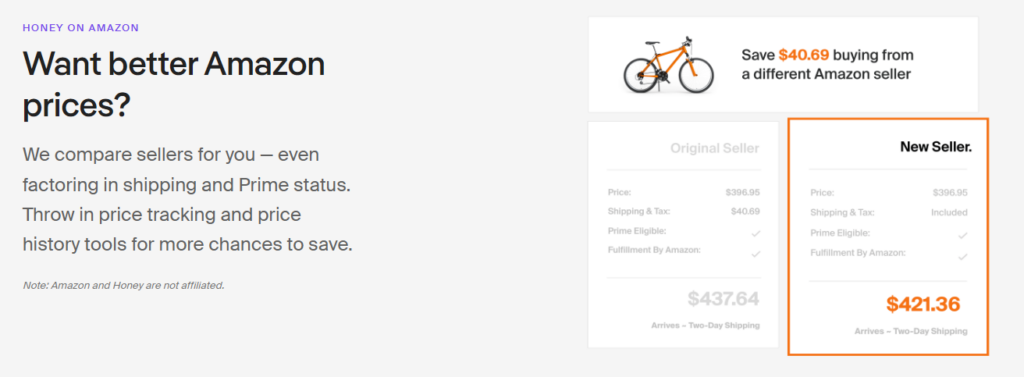Image resolution: width=1024 pixels, height=377 pixels.
Task: Click the Want better Amazon prices heading
Action: [174, 84]
